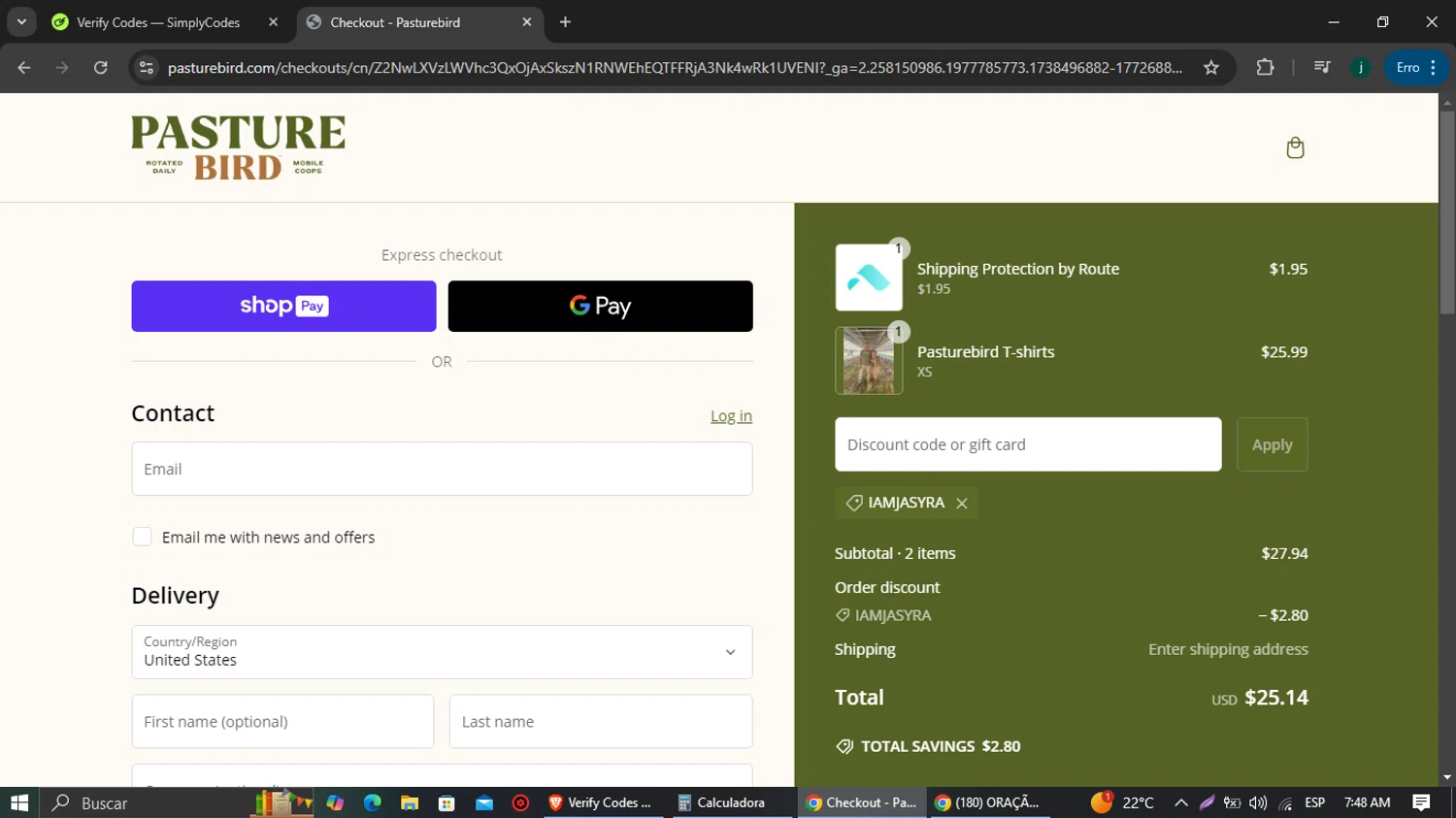The image size is (1456, 818).
Task: Close the Verify Codes — SimplyCodes tab
Action: coord(273,21)
